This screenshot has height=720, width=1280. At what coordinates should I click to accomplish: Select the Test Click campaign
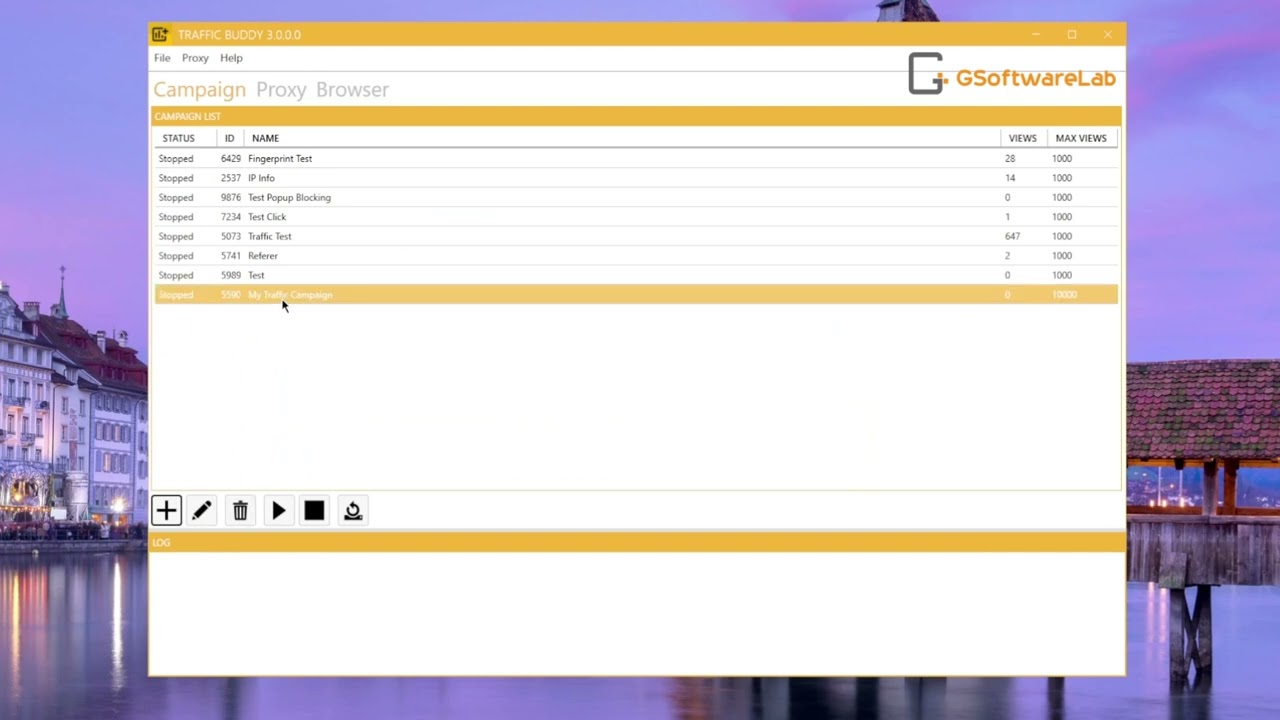pyautogui.click(x=636, y=217)
